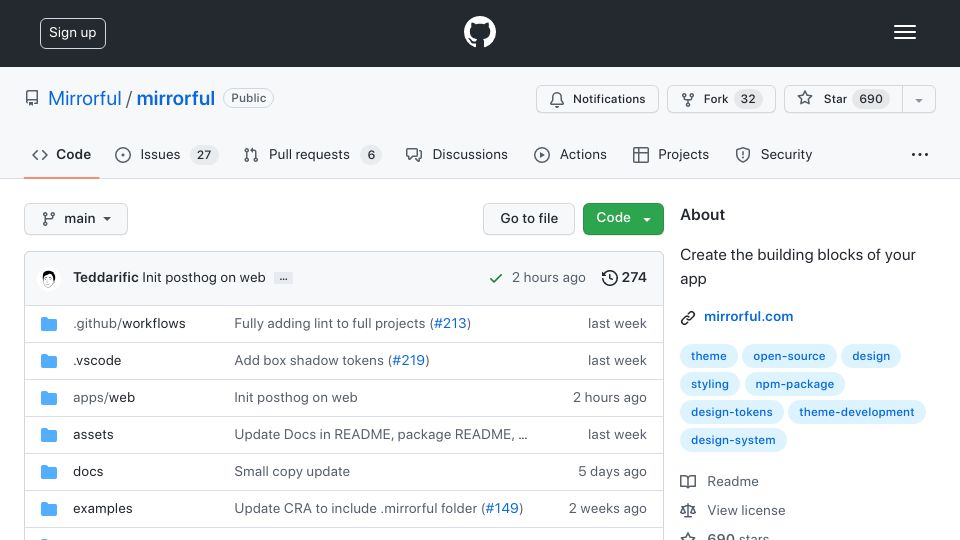Open the assets folder

tap(93, 435)
